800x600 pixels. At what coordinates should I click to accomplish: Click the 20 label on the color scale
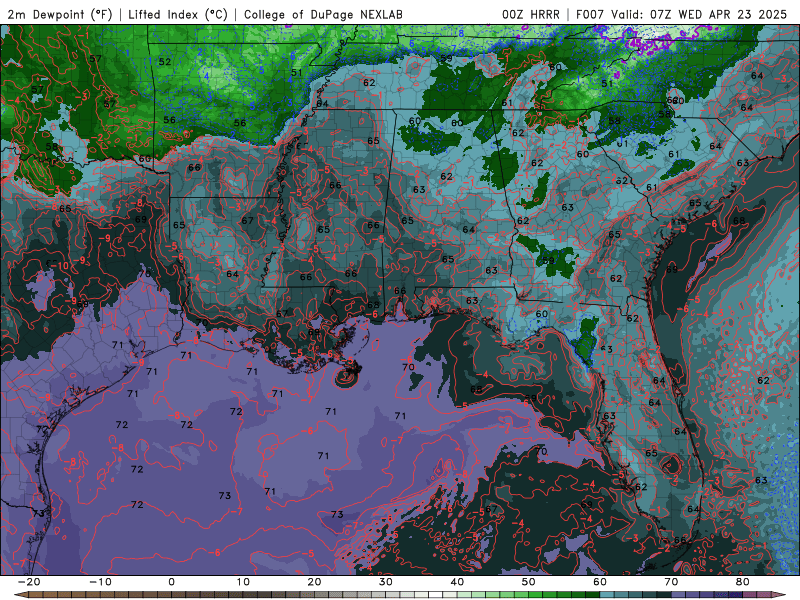tap(314, 582)
